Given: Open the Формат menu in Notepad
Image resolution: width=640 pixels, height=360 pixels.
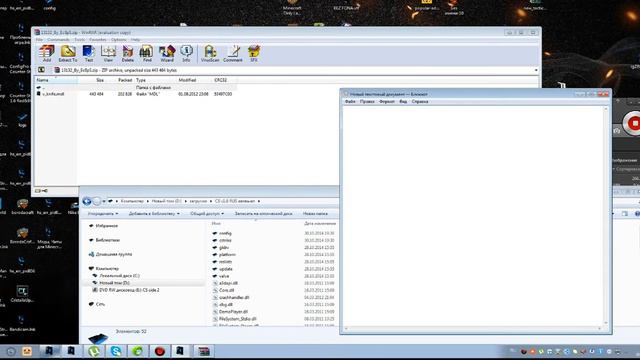Looking at the screenshot, I should (x=387, y=101).
